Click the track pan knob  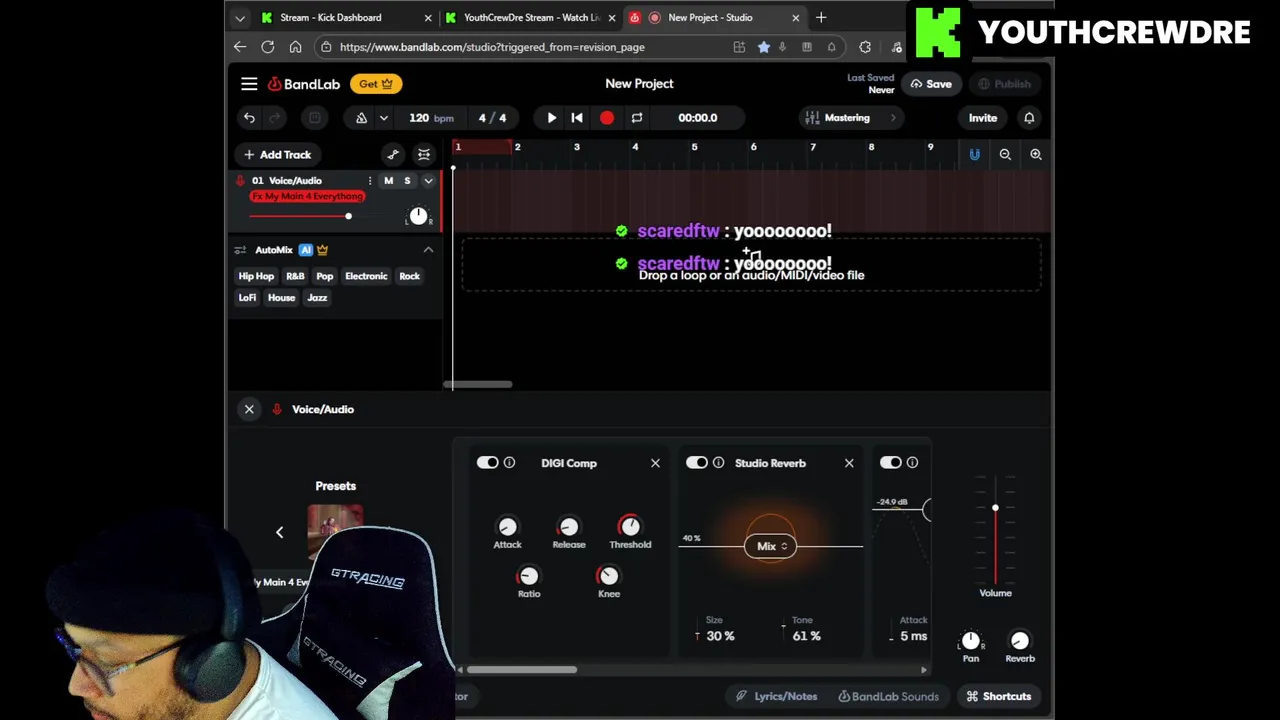click(x=418, y=216)
